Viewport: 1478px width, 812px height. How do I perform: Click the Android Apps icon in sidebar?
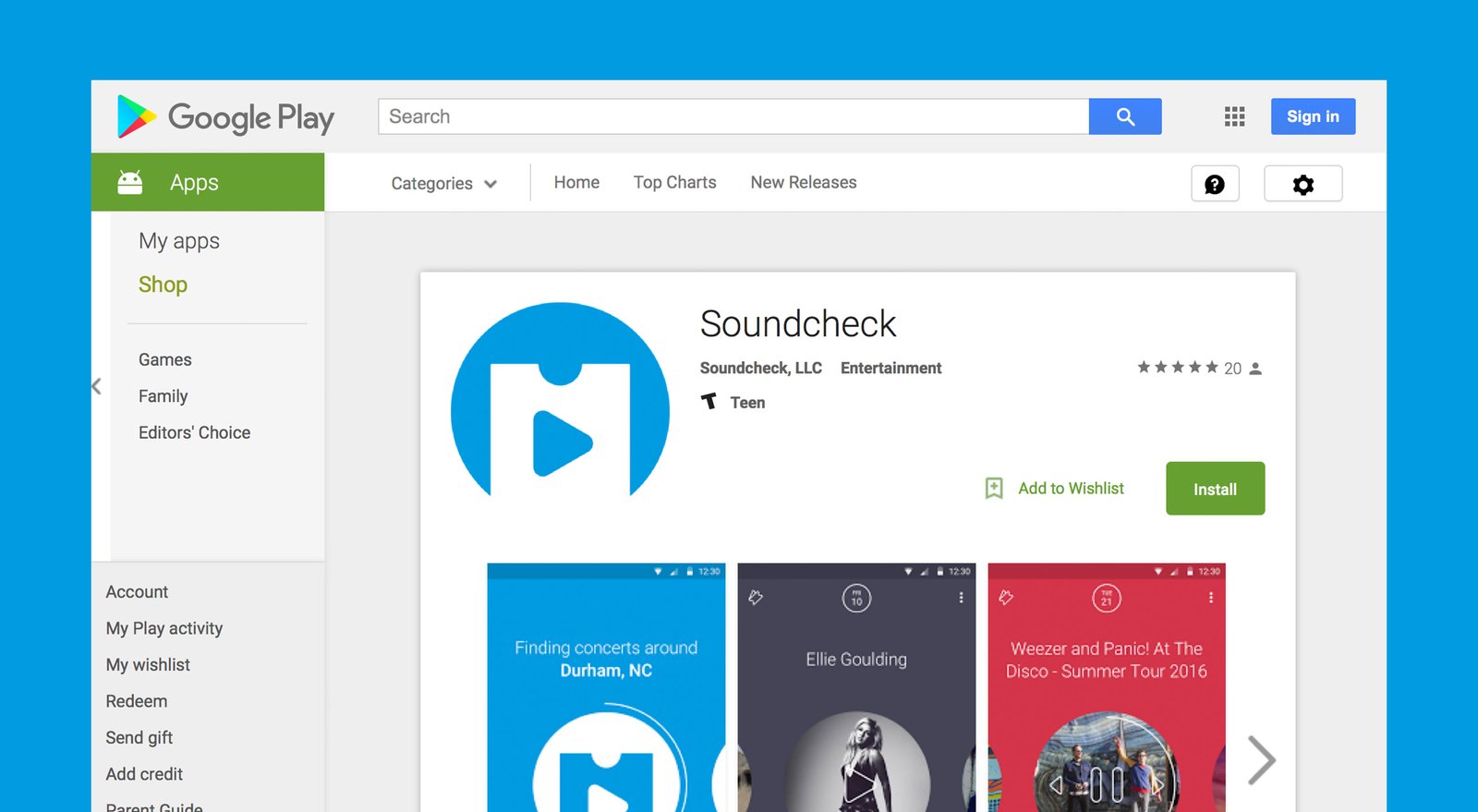point(130,182)
